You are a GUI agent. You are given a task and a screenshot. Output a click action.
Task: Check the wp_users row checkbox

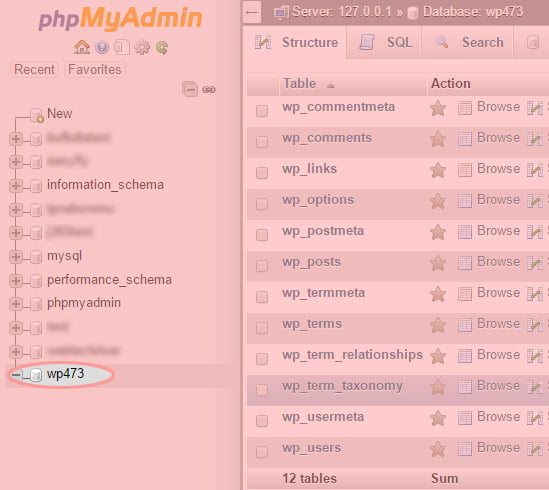click(x=262, y=452)
